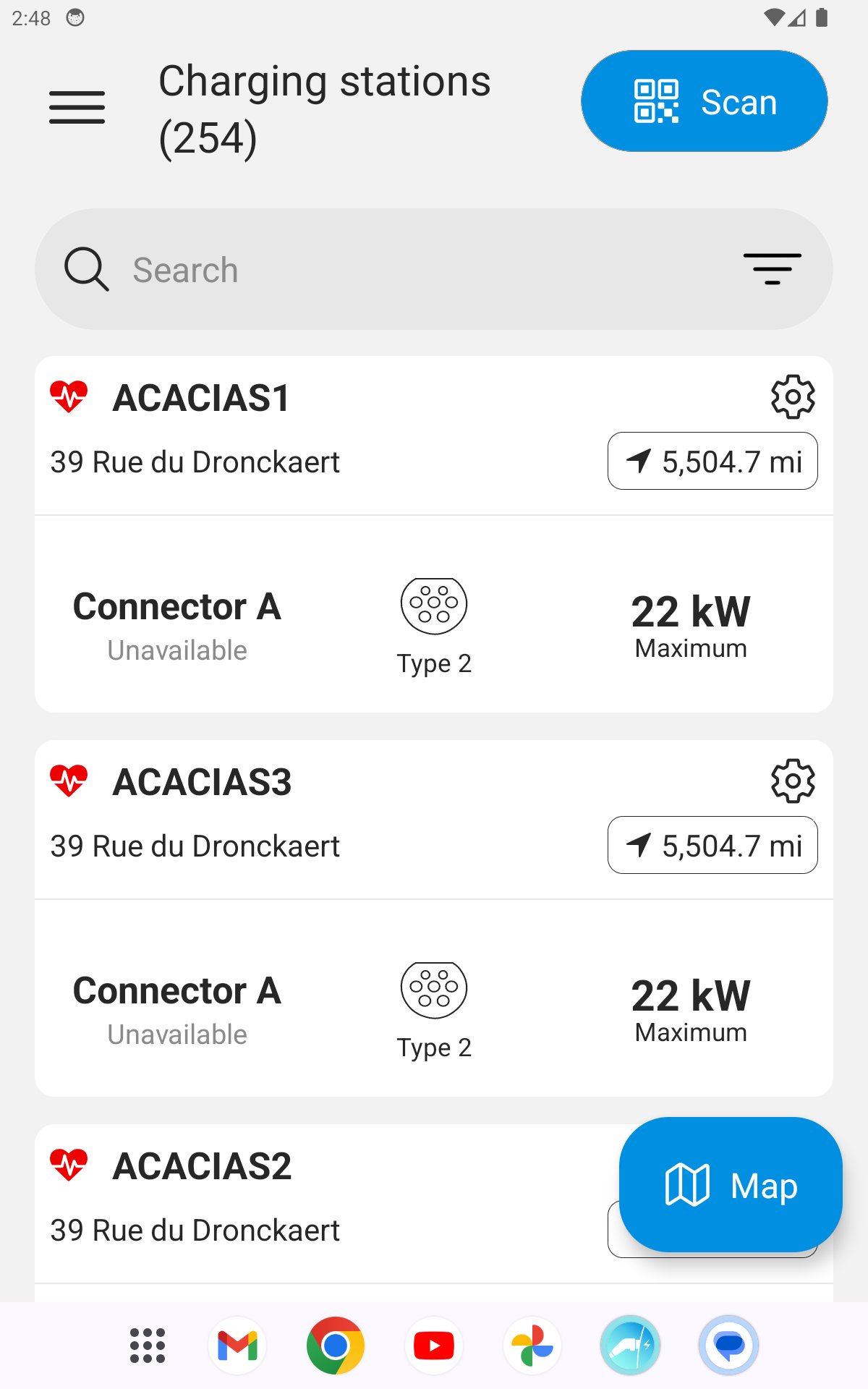
Task: Open Gmail from the dock
Action: [x=237, y=1346]
